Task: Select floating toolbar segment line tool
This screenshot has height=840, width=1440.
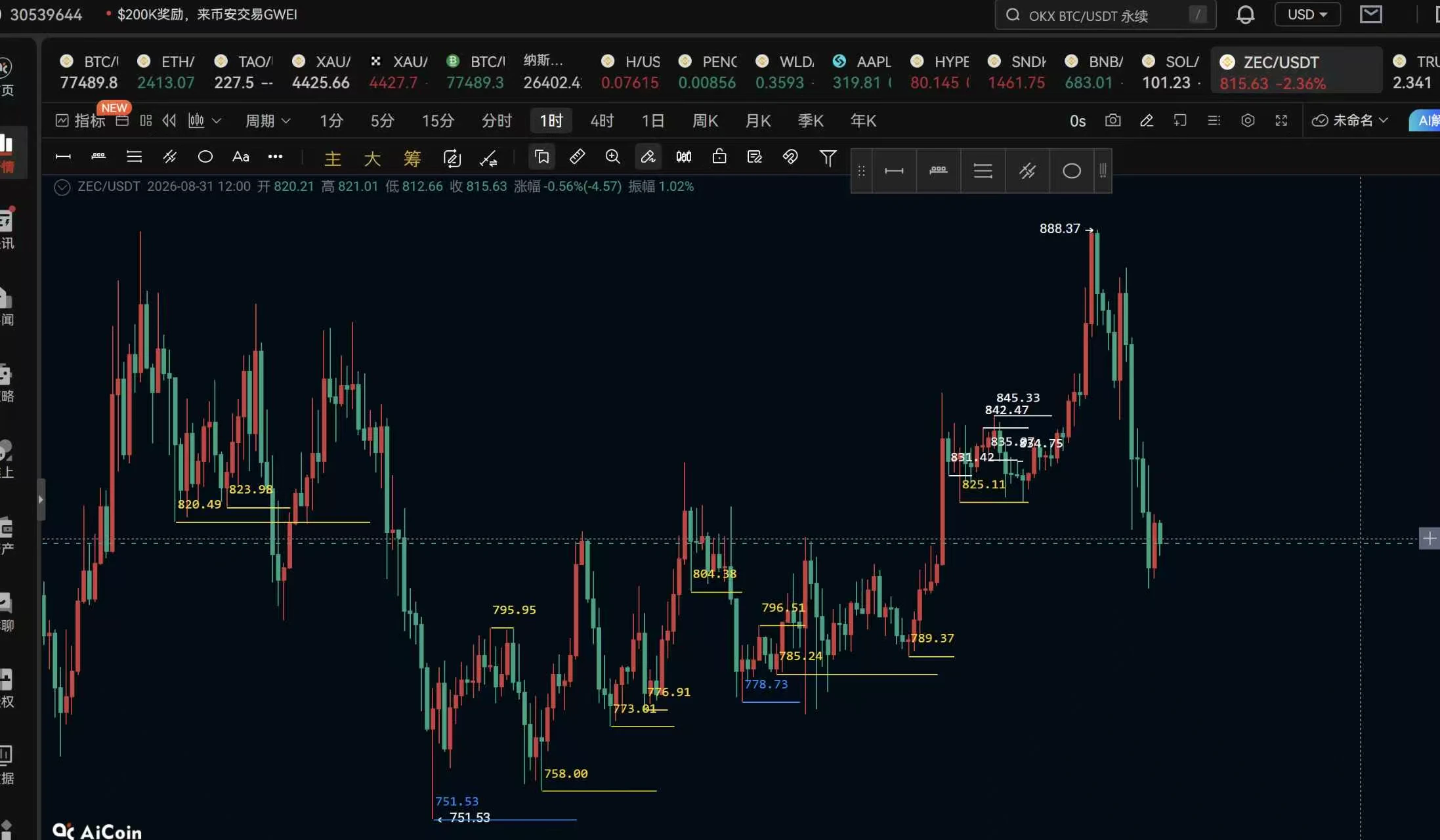Action: [x=894, y=171]
